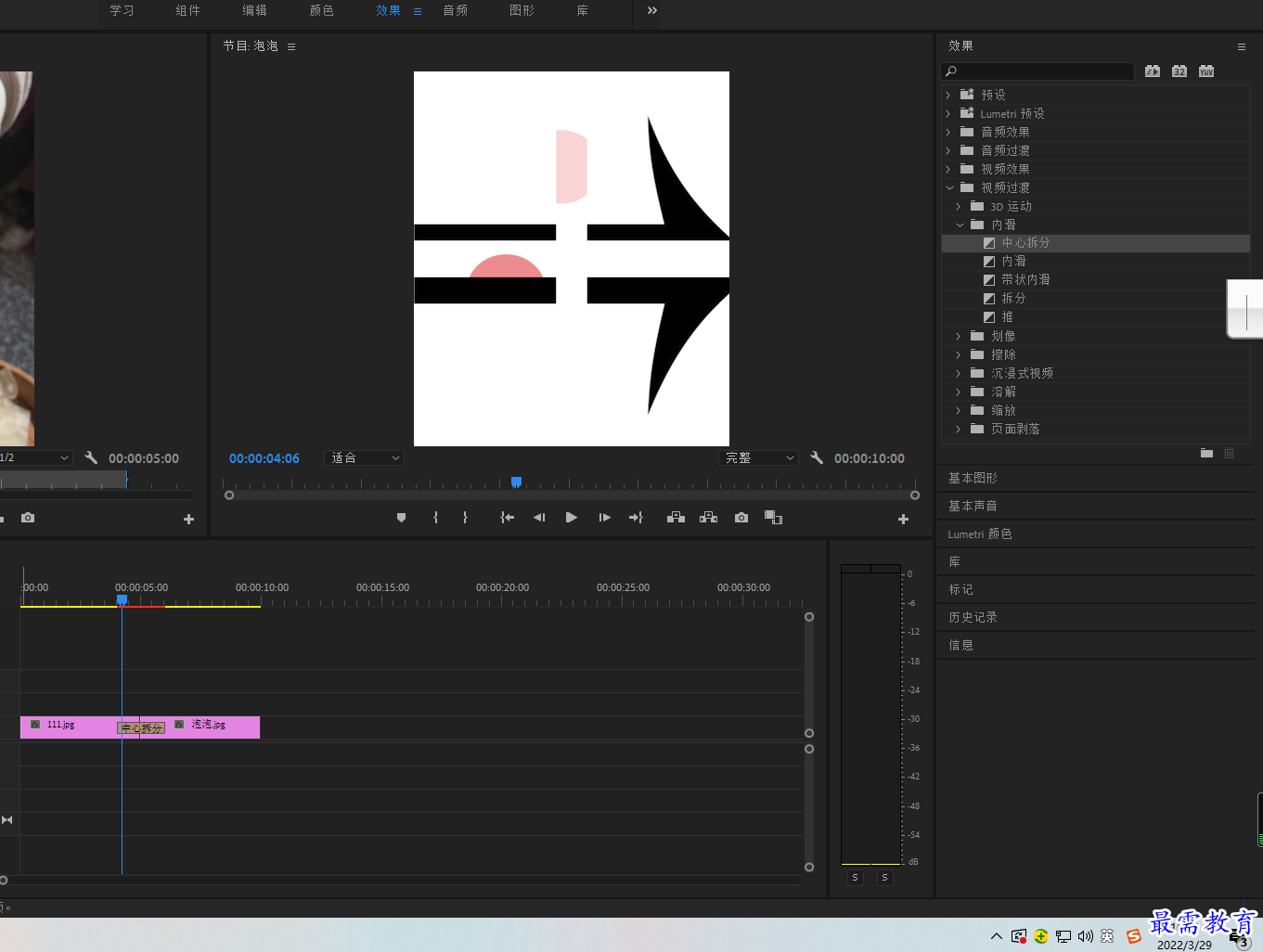
Task: Click the Lift button in Program monitor
Action: tap(677, 518)
